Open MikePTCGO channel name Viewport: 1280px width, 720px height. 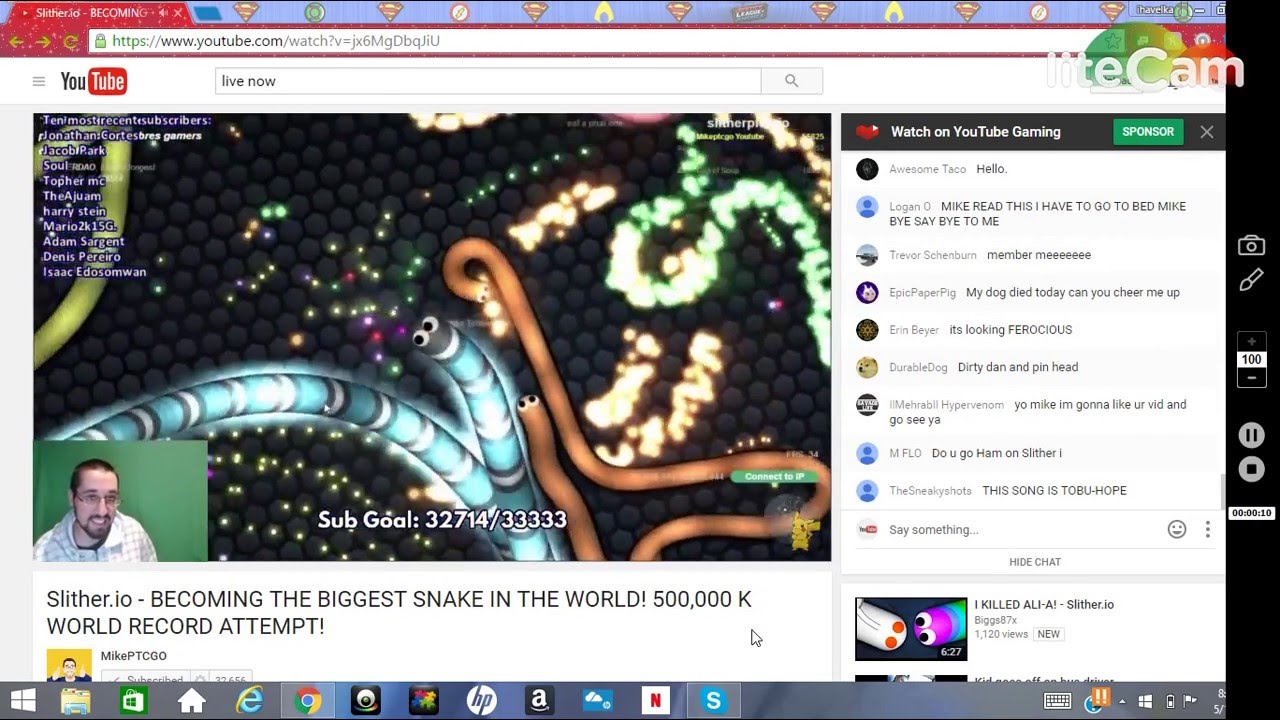click(133, 656)
